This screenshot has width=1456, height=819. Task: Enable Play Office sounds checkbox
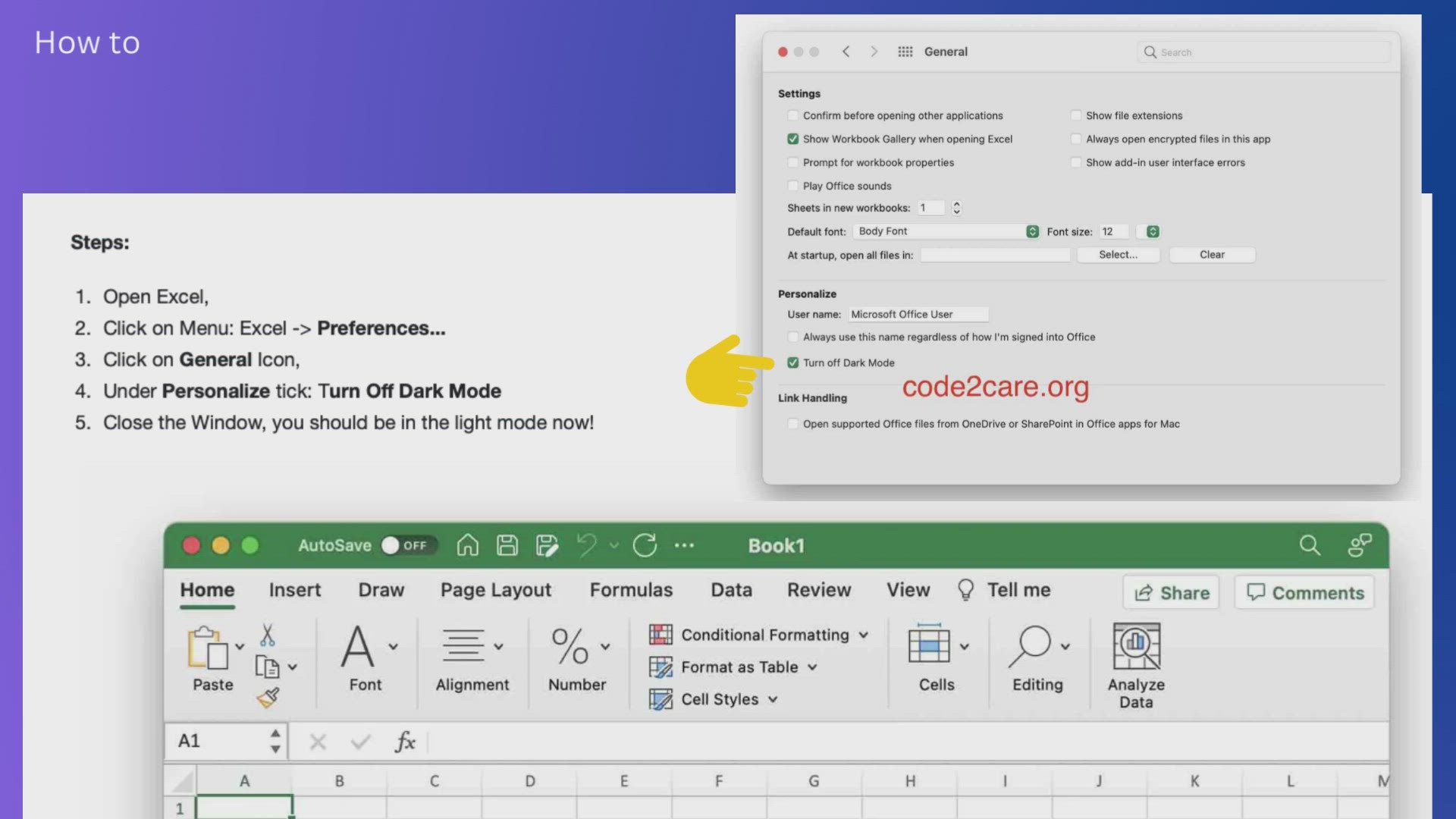[x=793, y=186]
